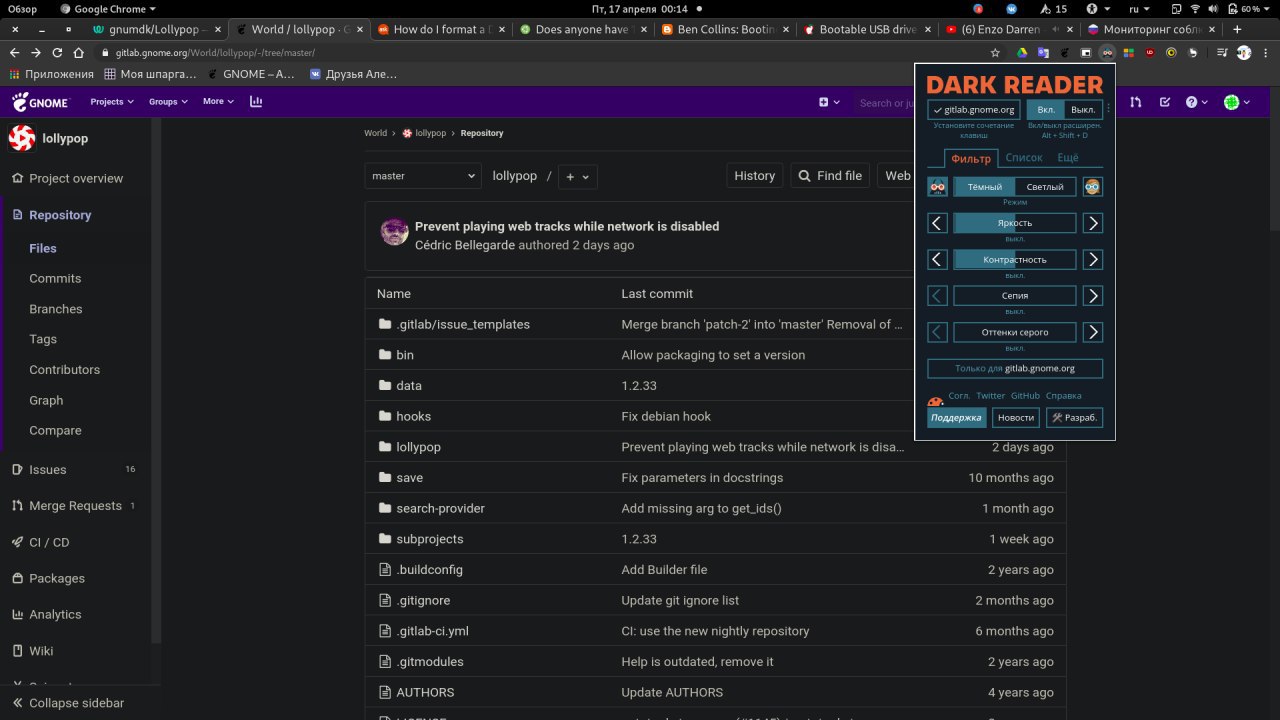Select Тёмный mode in Dark Reader
This screenshot has width=1280, height=720.
[x=984, y=186]
